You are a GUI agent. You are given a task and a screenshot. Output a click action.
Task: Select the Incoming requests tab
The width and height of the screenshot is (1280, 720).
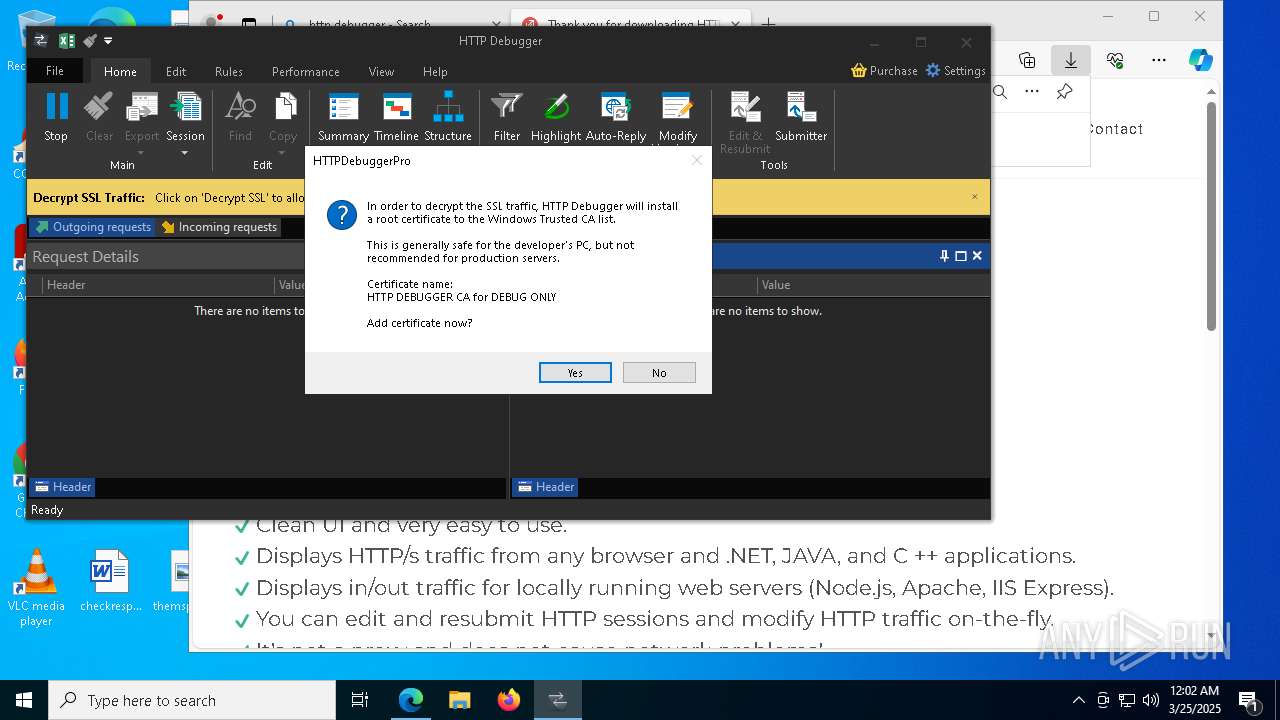219,227
